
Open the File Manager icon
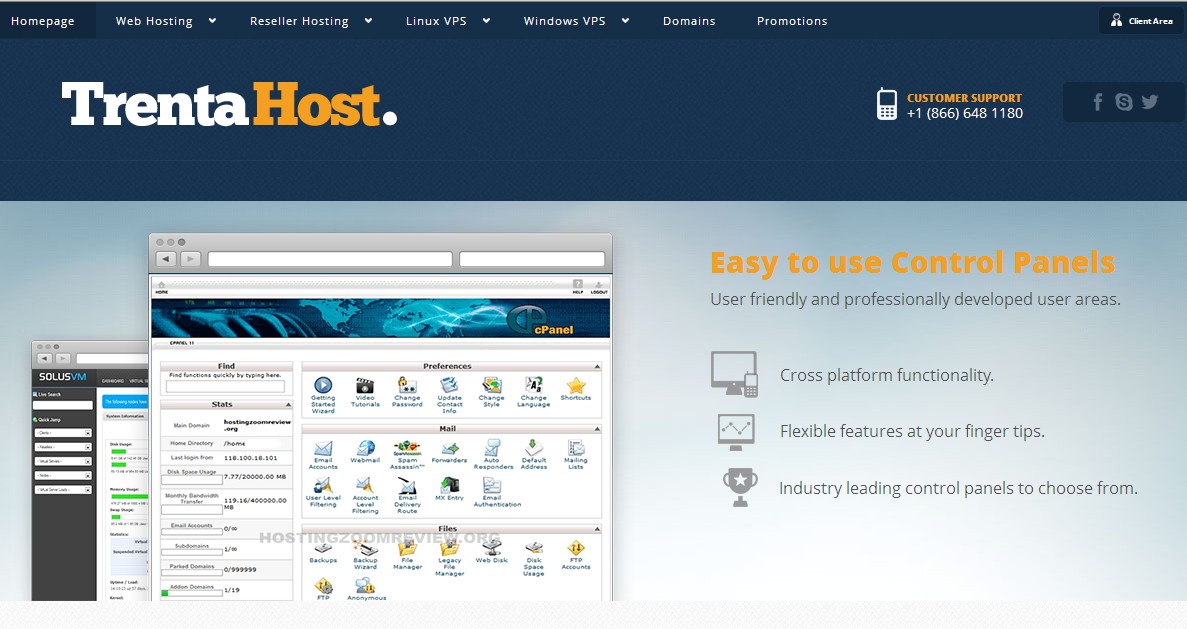pyautogui.click(x=407, y=548)
